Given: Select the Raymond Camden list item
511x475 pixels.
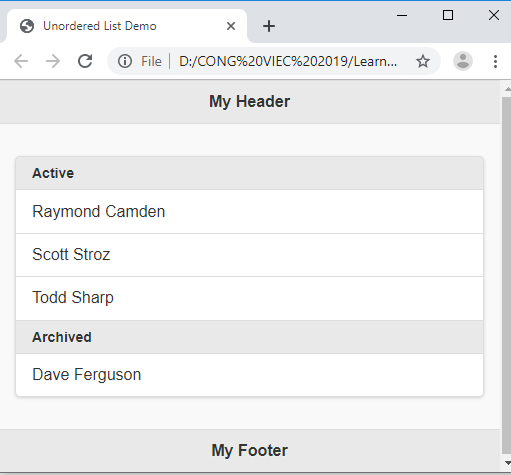Looking at the screenshot, I should click(x=249, y=212).
